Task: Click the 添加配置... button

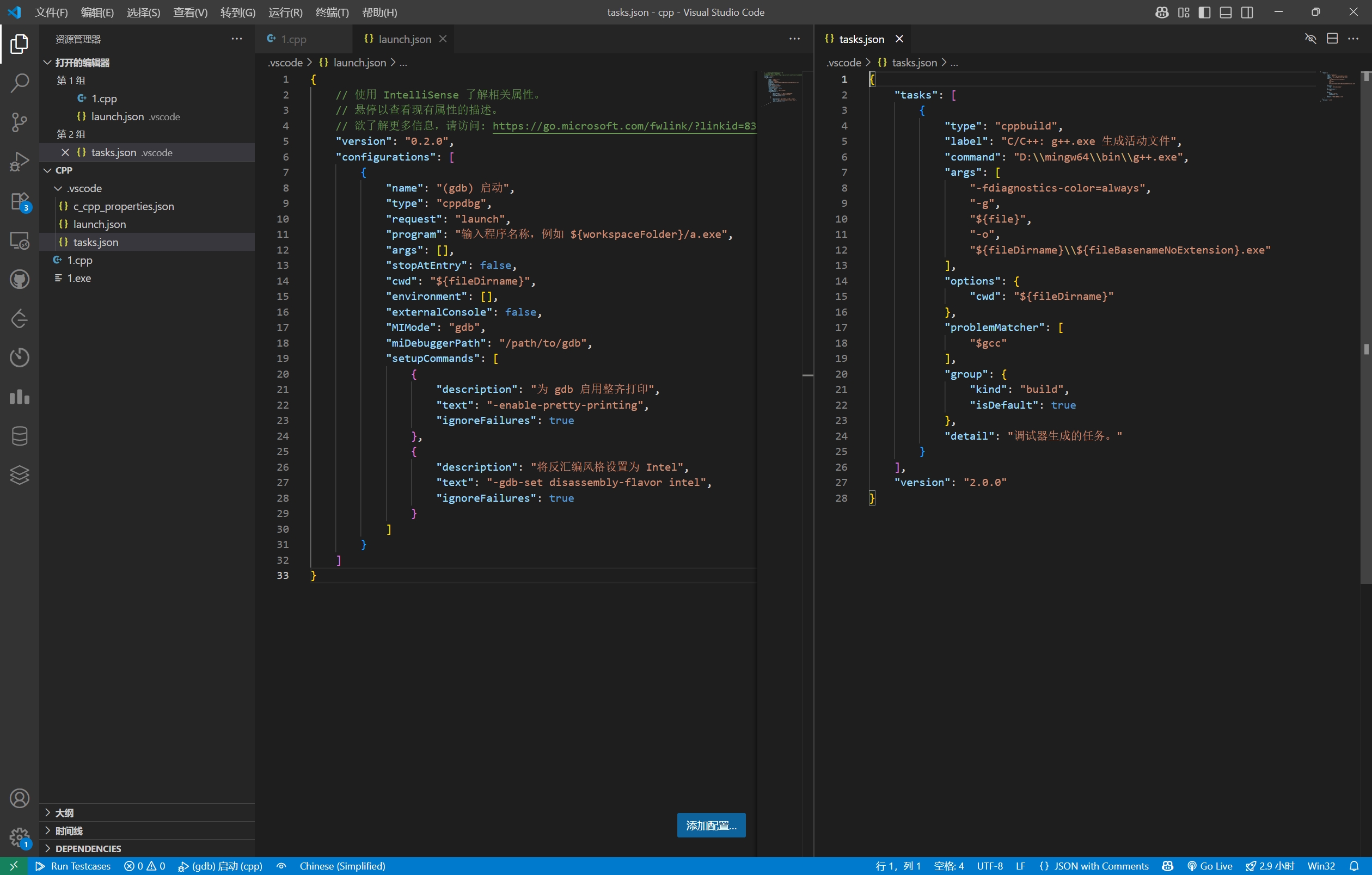Action: tap(710, 825)
